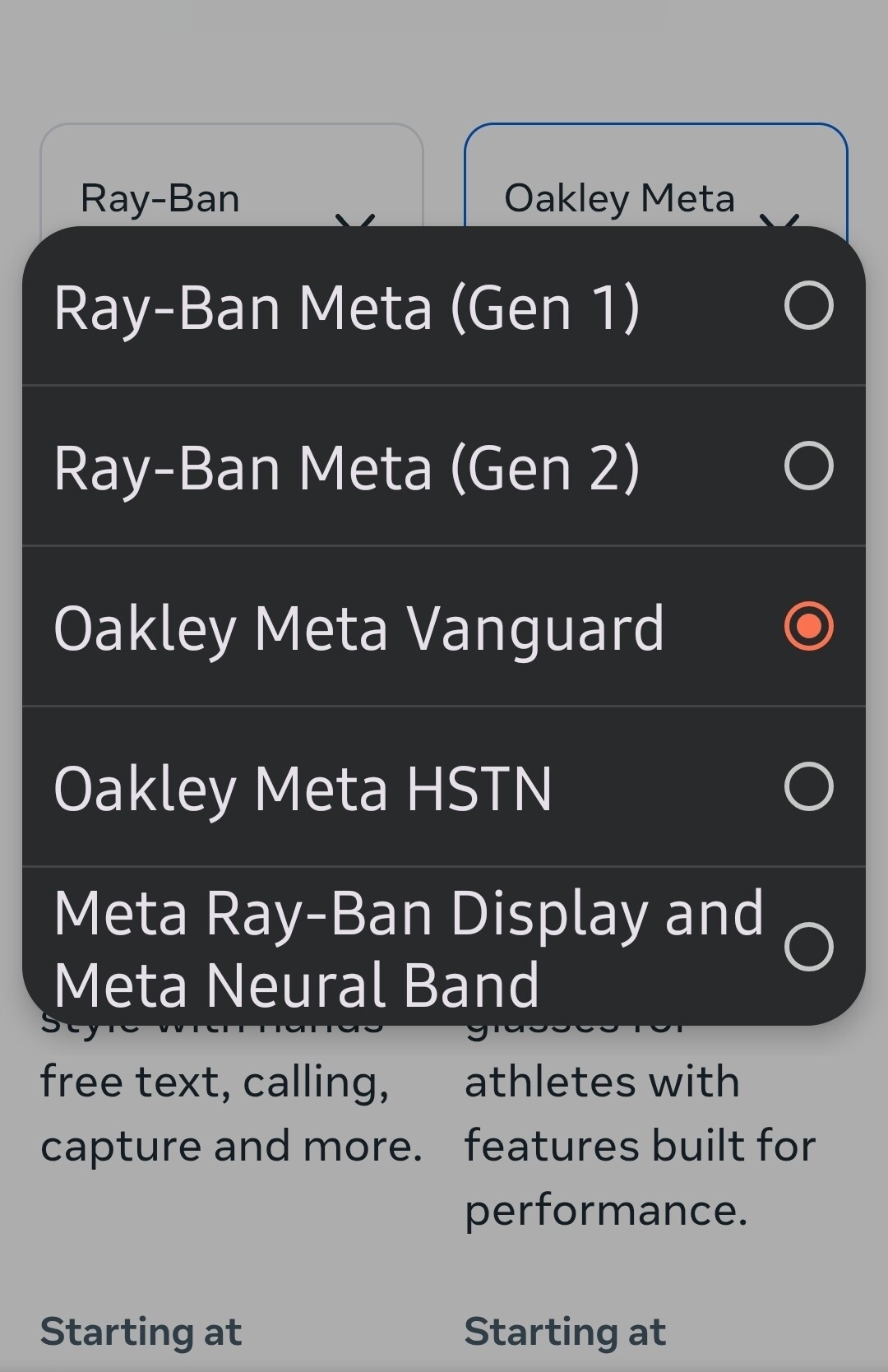The width and height of the screenshot is (888, 1372).
Task: Tap the right column 'Starting at' label
Action: (565, 1332)
